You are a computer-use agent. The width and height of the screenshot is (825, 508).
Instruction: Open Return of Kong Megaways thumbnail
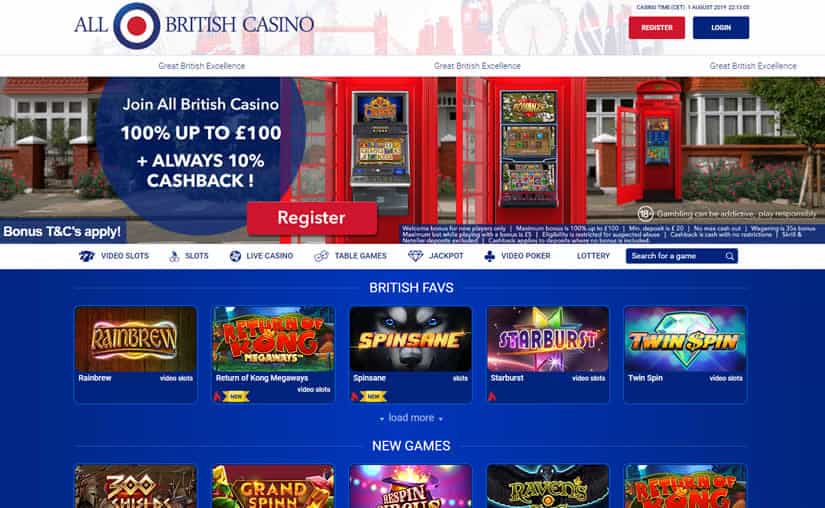pyautogui.click(x=273, y=340)
